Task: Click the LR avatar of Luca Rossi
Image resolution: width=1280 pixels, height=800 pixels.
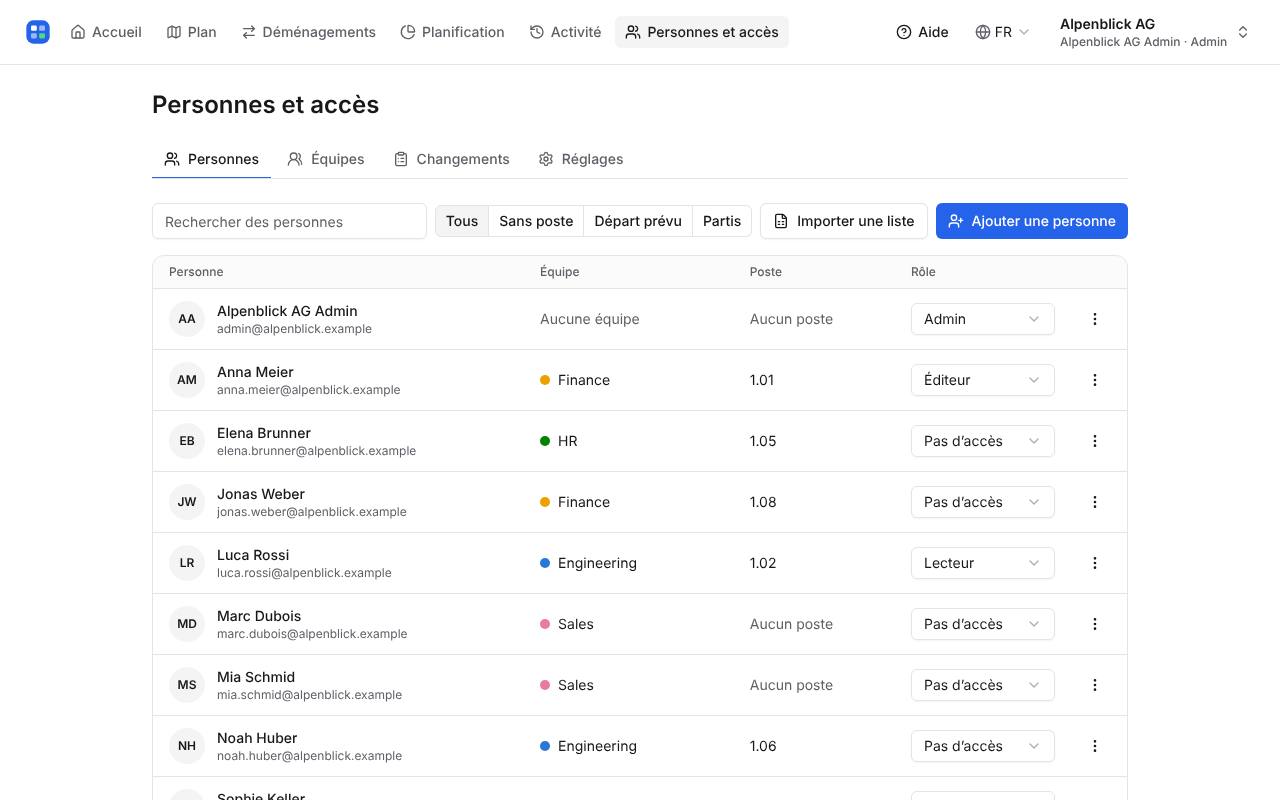Action: [187, 563]
